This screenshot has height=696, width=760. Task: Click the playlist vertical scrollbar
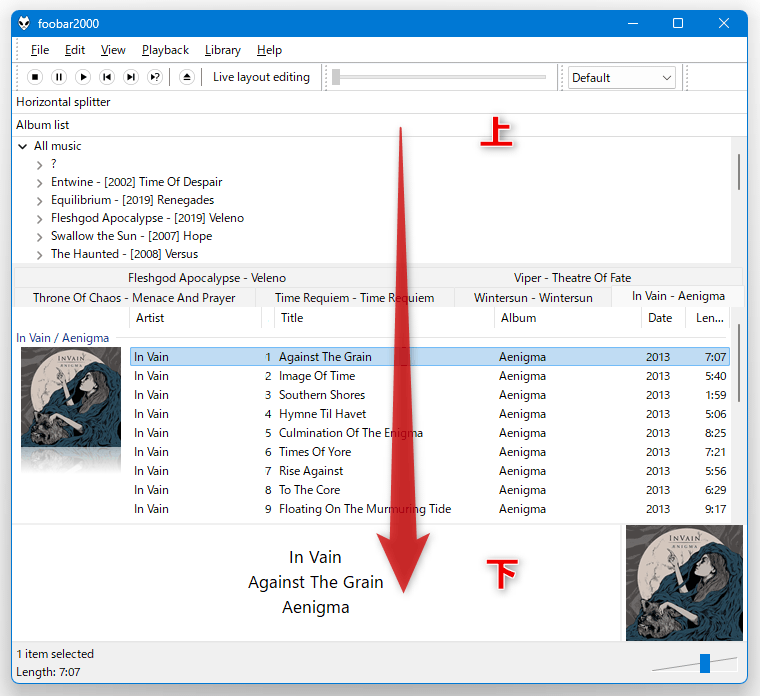[739, 363]
